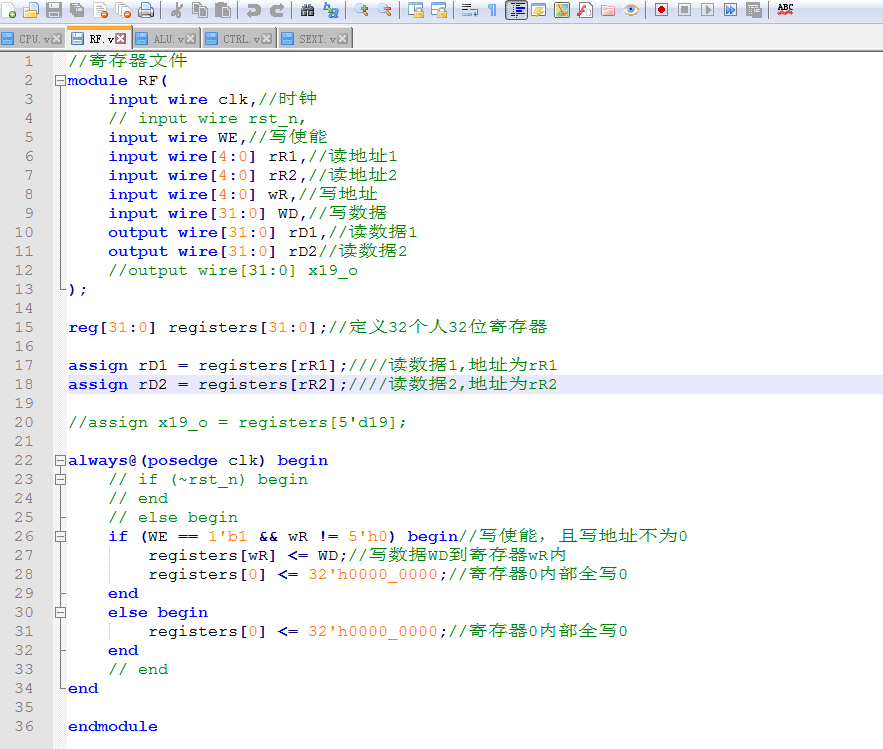Click the New file toolbar icon
This screenshot has width=883, height=749.
8,10
